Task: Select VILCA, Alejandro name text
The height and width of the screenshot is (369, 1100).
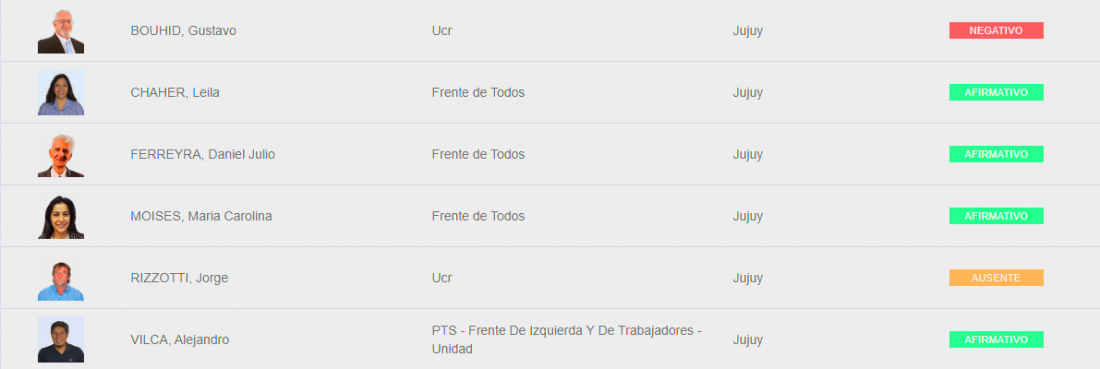Action: [180, 340]
